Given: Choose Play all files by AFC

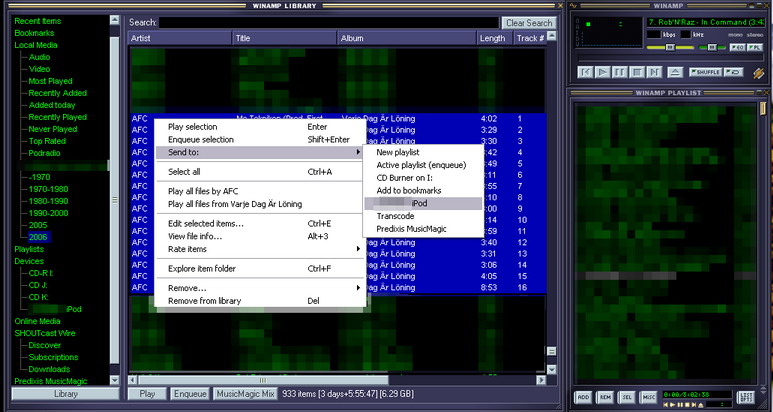Looking at the screenshot, I should click(x=260, y=191).
